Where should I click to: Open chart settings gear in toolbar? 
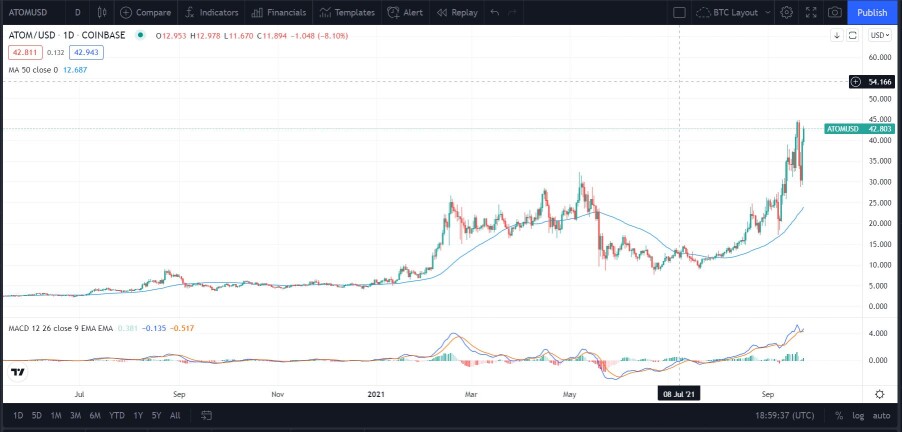[x=787, y=12]
